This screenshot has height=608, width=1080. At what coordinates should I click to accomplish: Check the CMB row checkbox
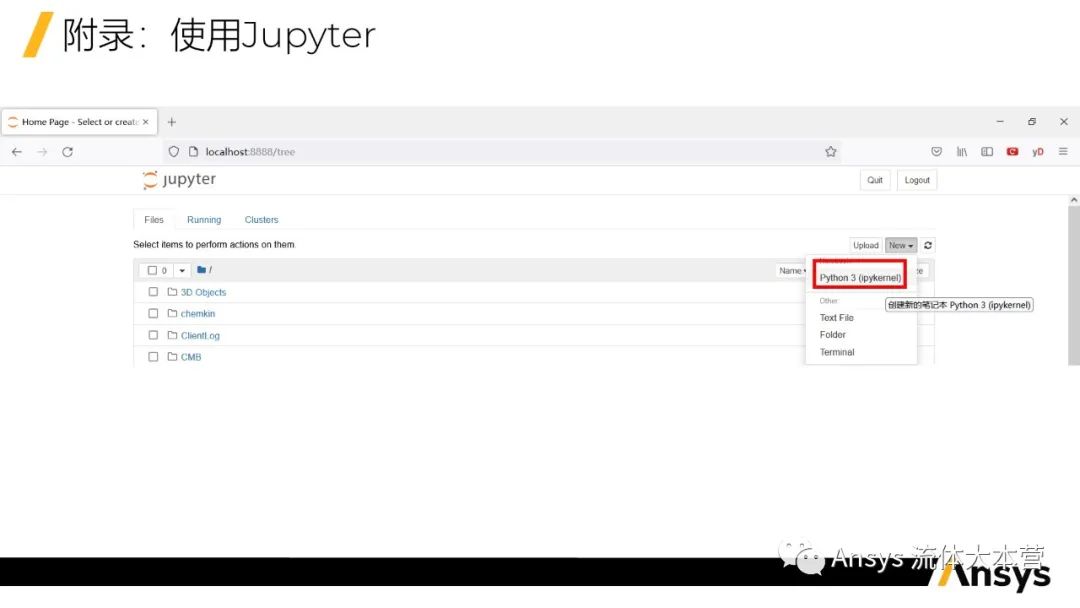153,357
